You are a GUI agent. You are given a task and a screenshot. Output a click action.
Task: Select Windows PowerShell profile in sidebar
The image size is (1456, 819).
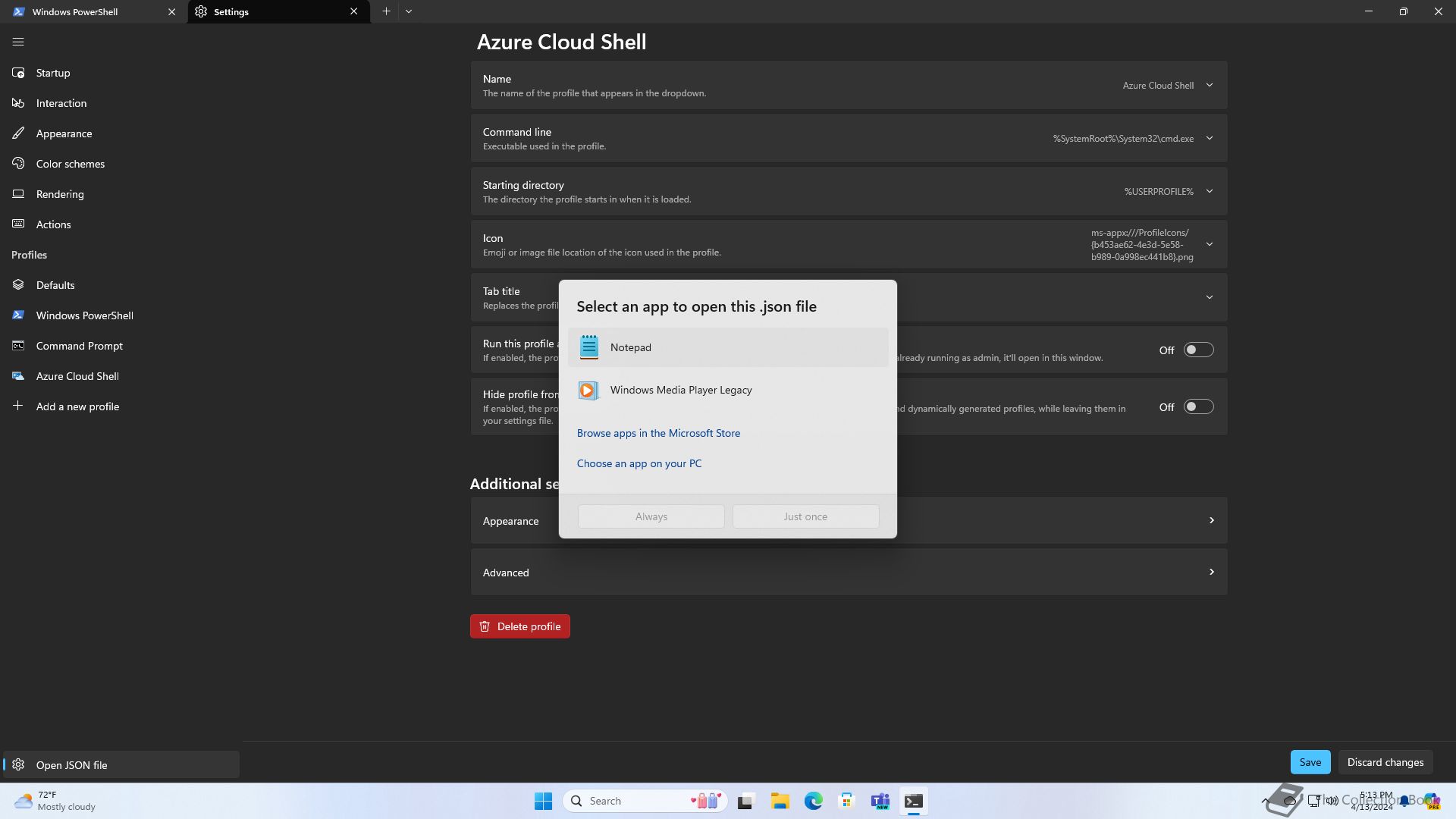click(x=120, y=315)
